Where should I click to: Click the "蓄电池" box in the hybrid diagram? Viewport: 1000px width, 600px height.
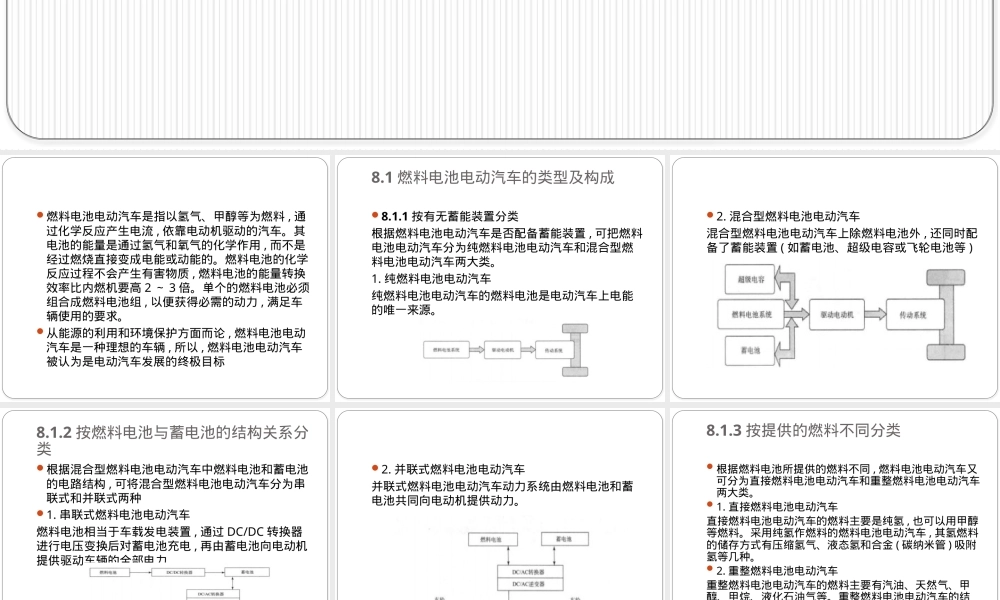(x=750, y=351)
